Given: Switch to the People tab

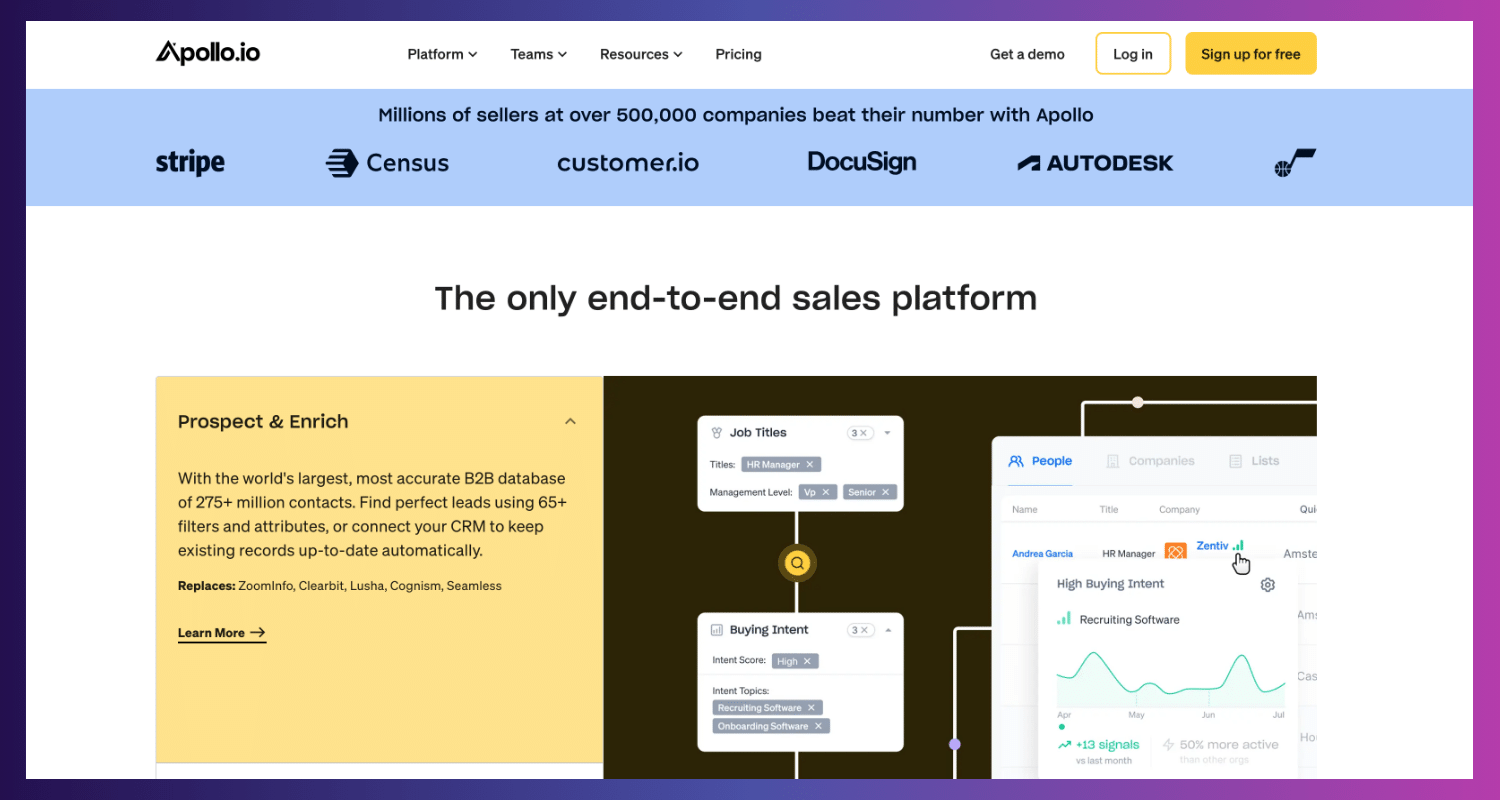Looking at the screenshot, I should click(x=1040, y=461).
